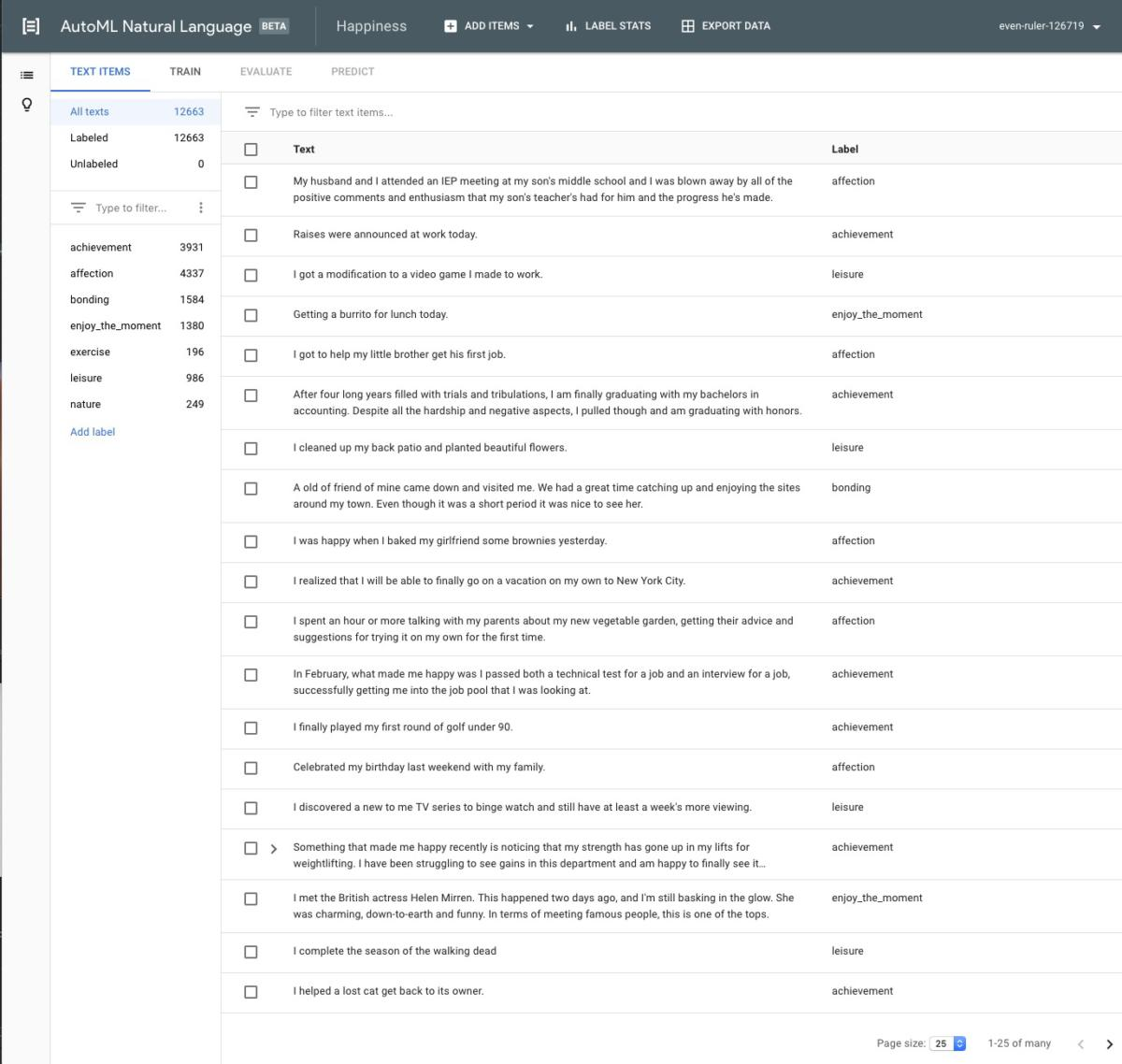Screen dimensions: 1122x1064
Task: Click the Text column header
Action: [x=304, y=150]
